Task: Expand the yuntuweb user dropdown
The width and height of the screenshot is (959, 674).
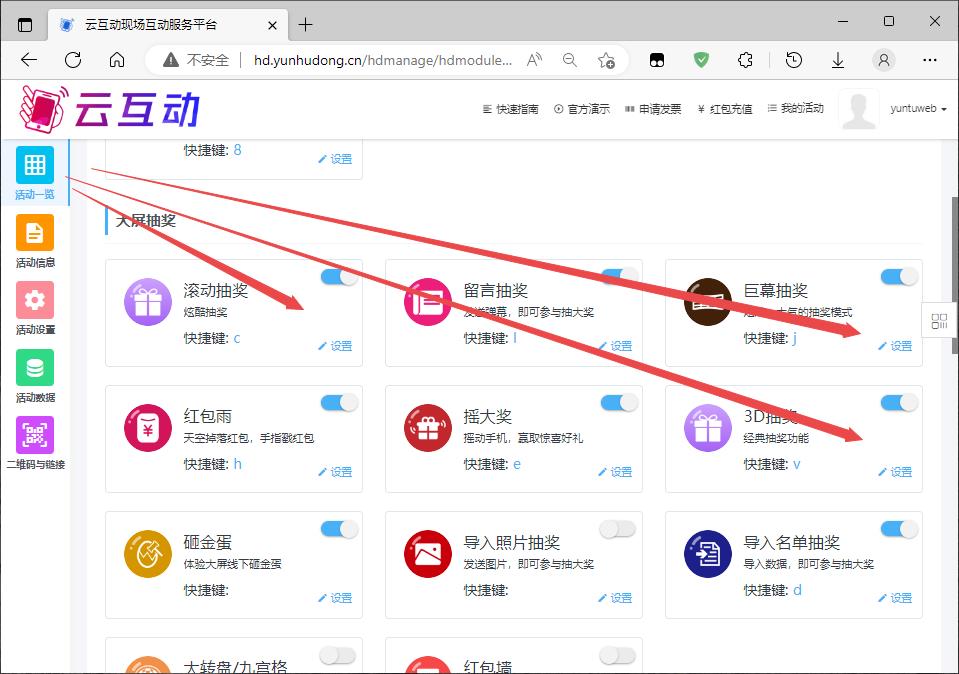Action: 918,108
